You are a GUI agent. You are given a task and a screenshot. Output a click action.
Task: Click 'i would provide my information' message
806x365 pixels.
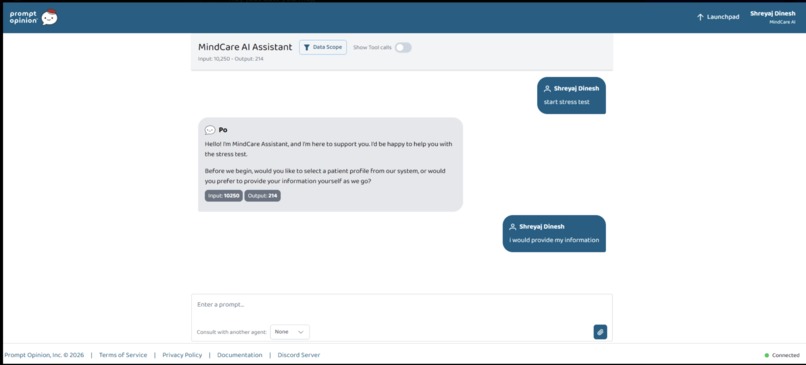pyautogui.click(x=554, y=233)
